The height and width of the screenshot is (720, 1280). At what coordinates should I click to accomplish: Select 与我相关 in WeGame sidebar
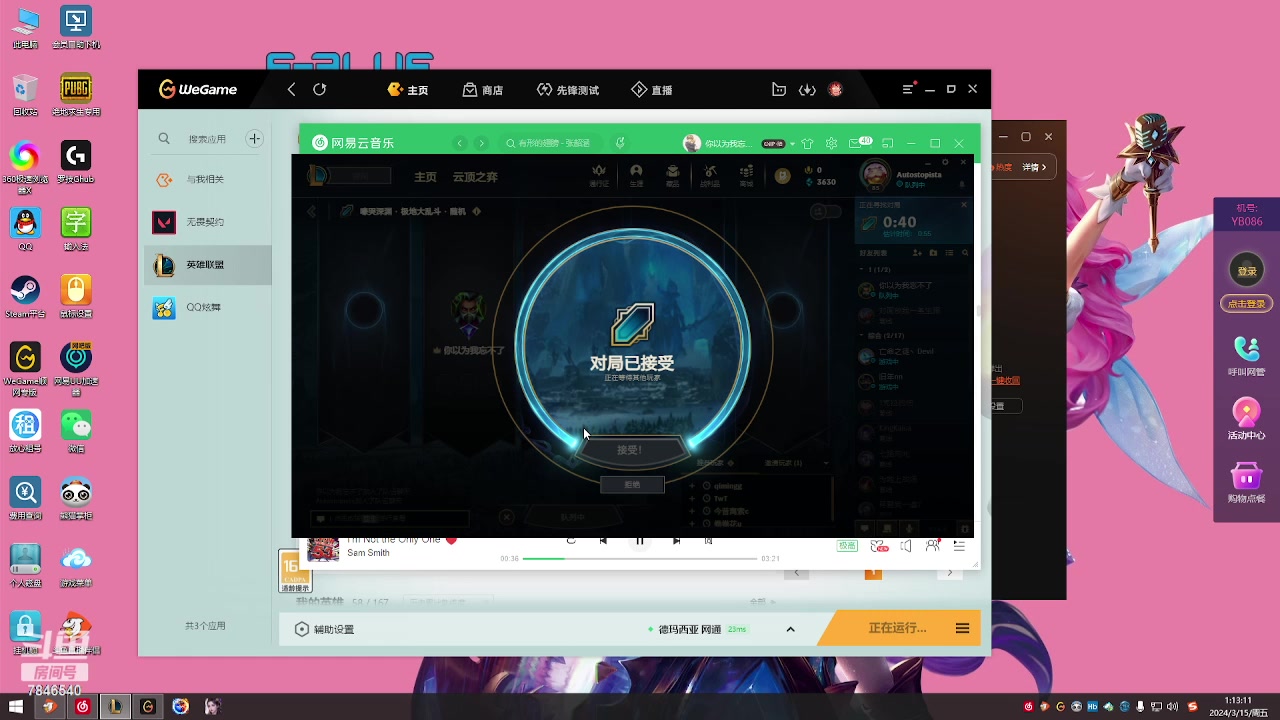point(208,180)
